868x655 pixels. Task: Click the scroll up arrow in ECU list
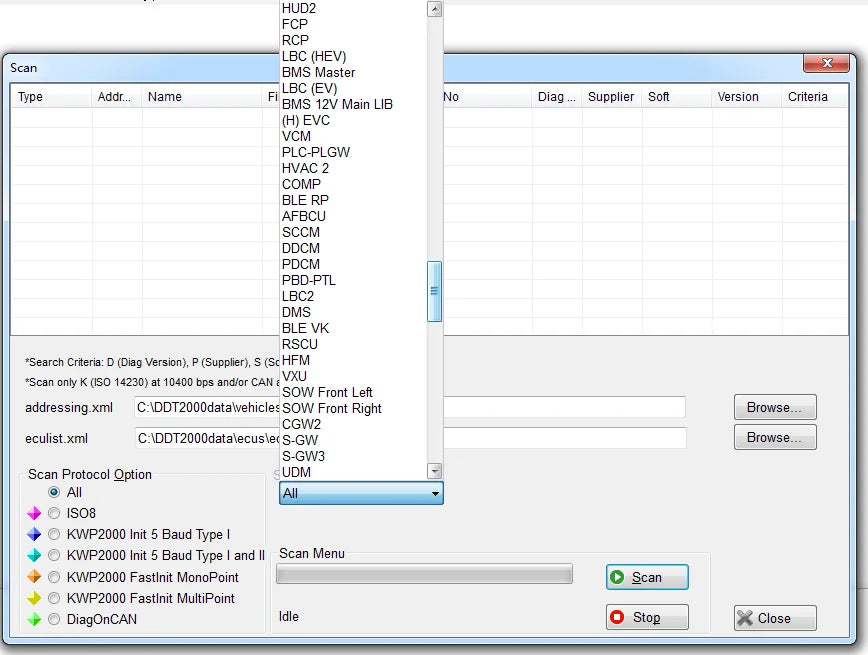[x=435, y=9]
